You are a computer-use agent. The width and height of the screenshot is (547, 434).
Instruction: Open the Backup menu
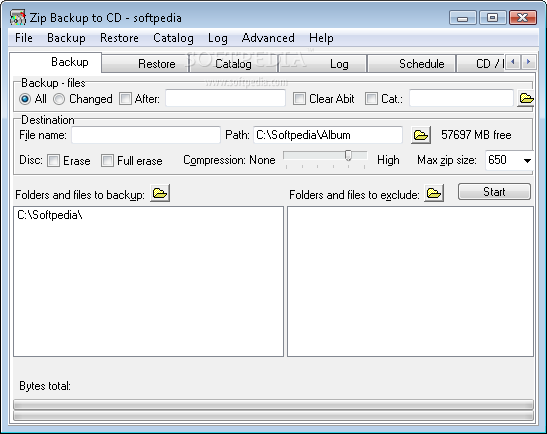(x=66, y=38)
